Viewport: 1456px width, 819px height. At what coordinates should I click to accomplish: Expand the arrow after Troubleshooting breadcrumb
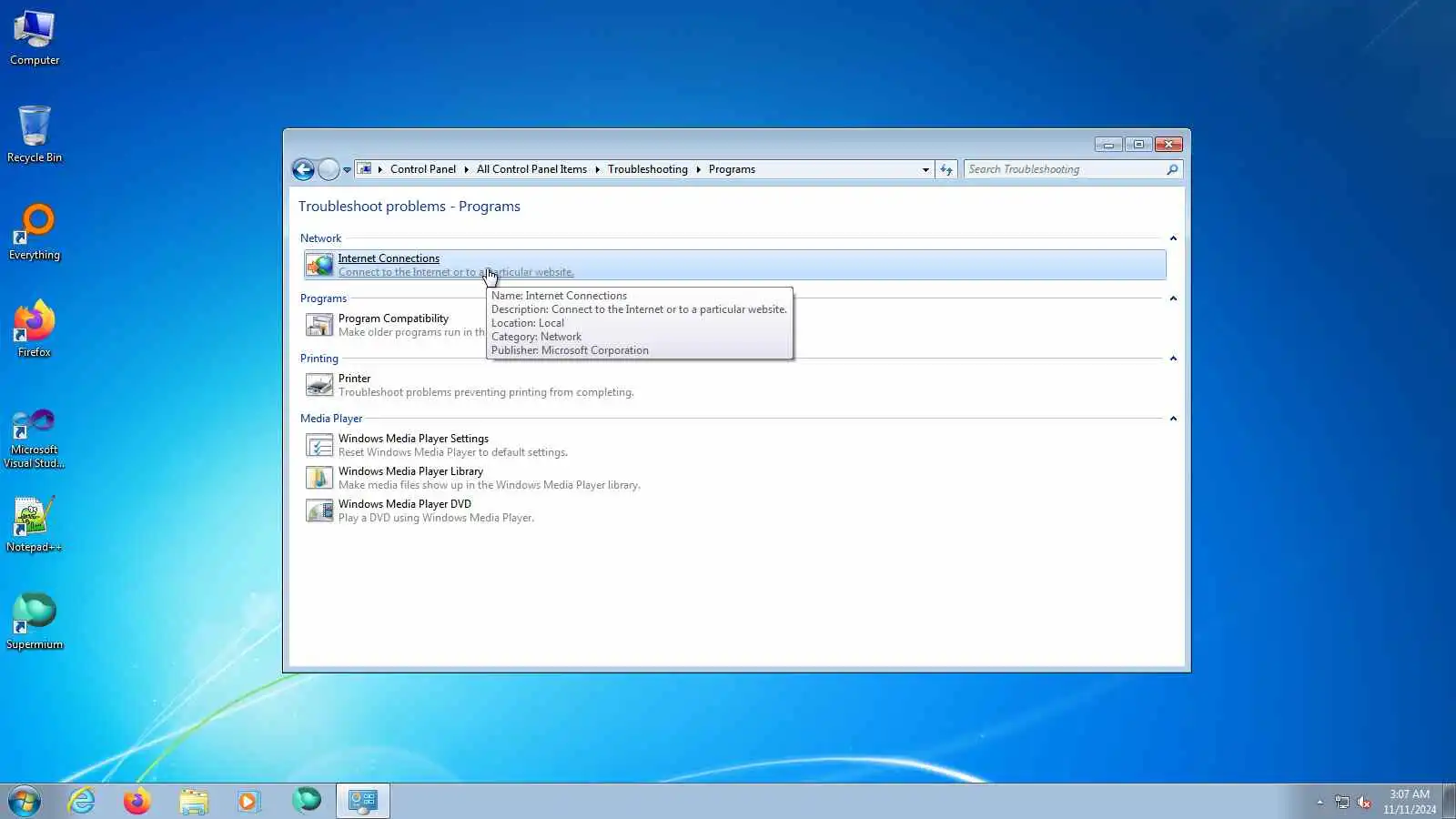tap(698, 169)
